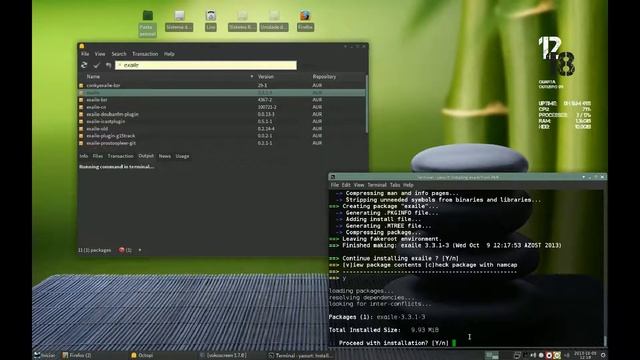Select the exaile-scastplugin package row
Image resolution: width=640 pixels, height=360 pixels.
point(221,122)
